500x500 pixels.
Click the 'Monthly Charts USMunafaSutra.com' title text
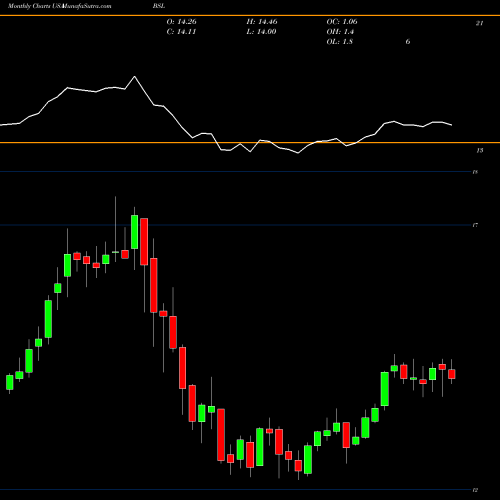coord(60,6)
